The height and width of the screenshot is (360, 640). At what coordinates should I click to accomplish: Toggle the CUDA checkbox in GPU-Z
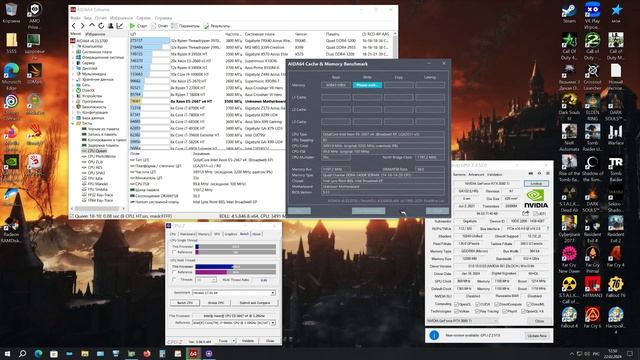(478, 304)
